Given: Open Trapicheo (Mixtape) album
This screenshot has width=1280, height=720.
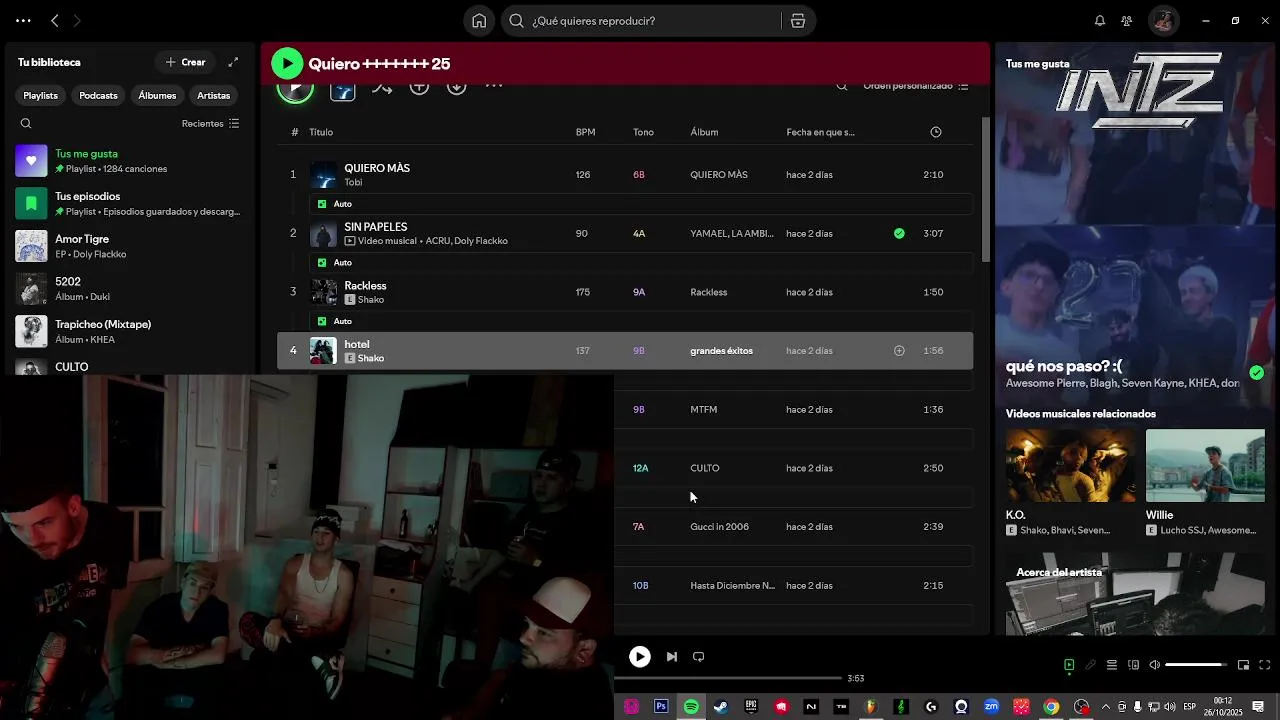Looking at the screenshot, I should 128,332.
